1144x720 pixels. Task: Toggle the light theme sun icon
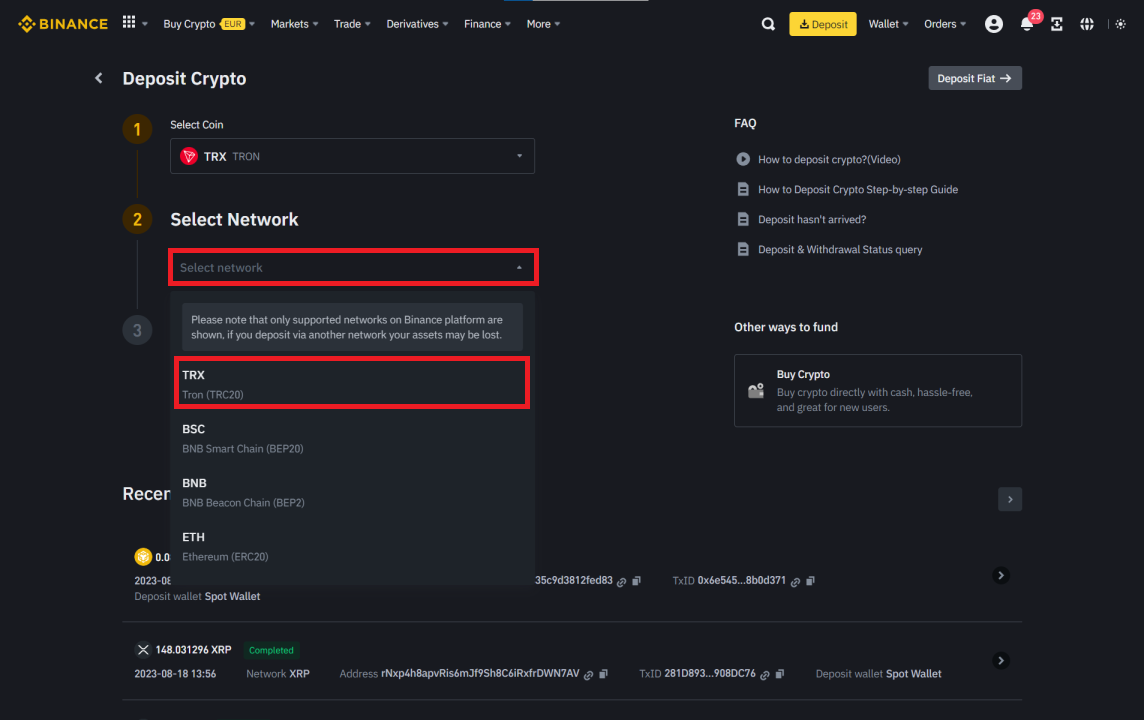pos(1121,24)
